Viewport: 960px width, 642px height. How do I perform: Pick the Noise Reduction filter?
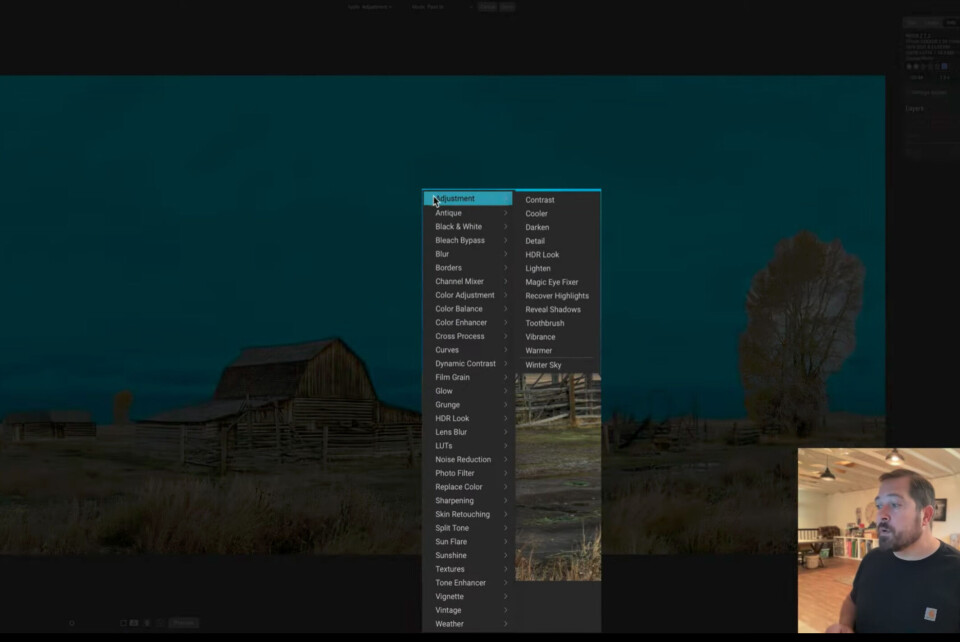tap(463, 460)
